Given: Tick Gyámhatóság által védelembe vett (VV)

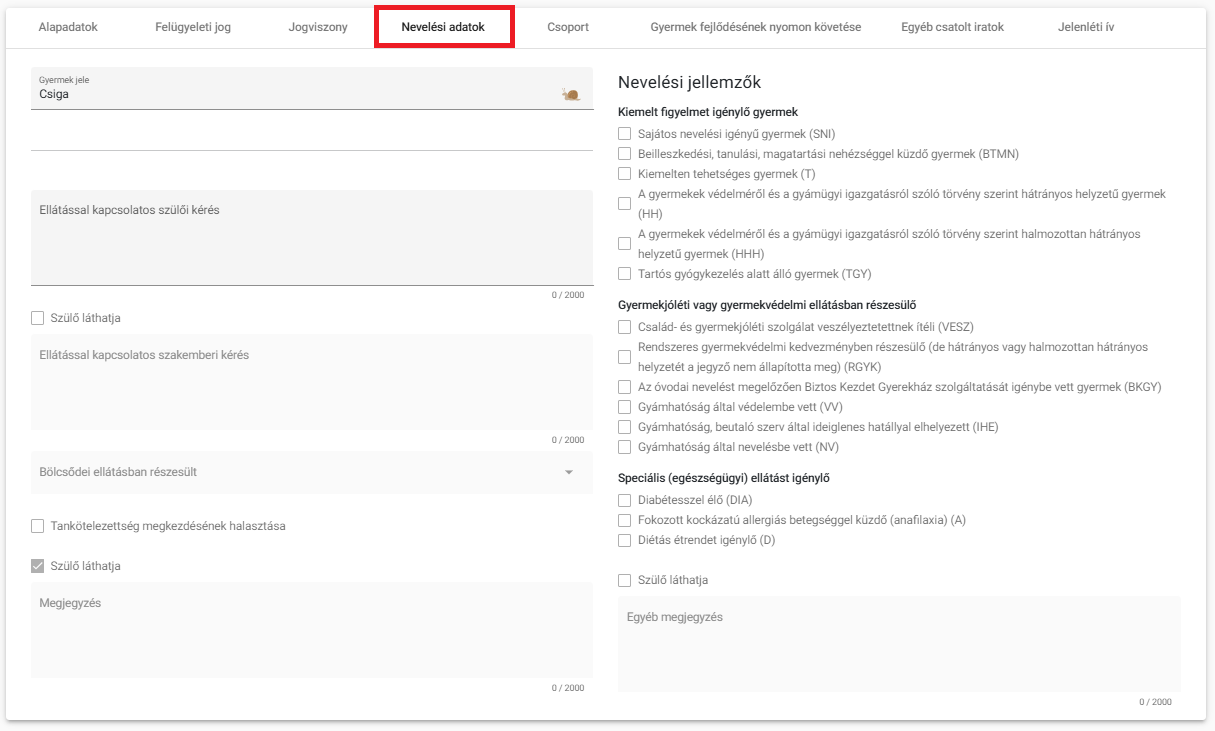Looking at the screenshot, I should click(624, 407).
